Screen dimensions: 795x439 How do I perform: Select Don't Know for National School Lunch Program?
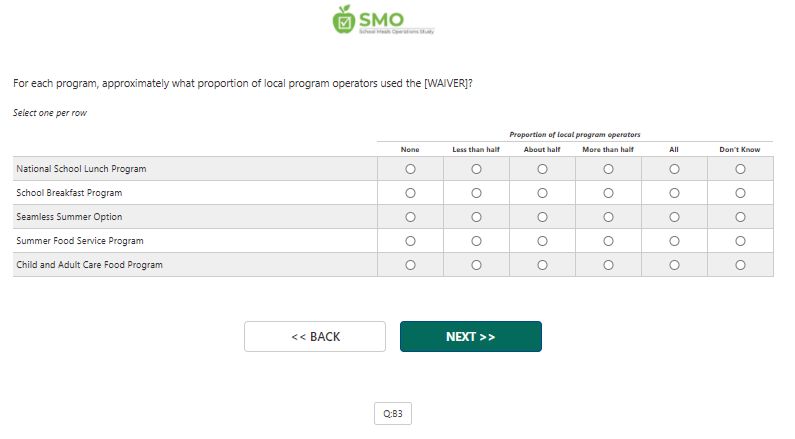click(x=740, y=169)
